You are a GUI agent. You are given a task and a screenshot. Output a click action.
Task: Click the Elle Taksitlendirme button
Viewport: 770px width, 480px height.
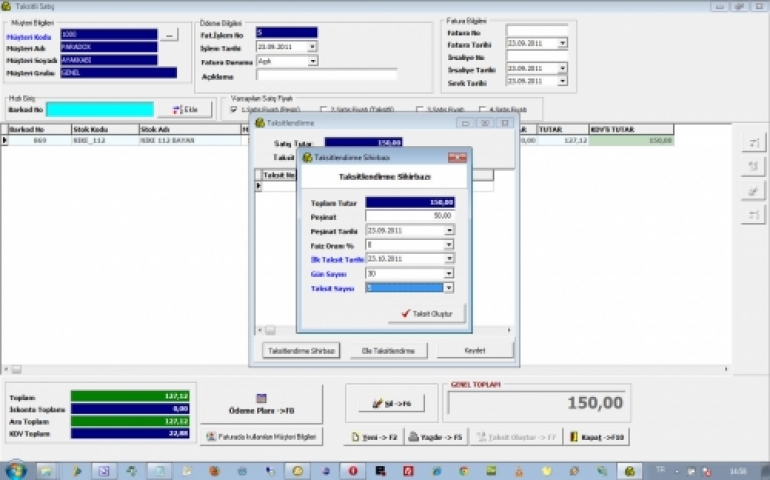coord(394,351)
